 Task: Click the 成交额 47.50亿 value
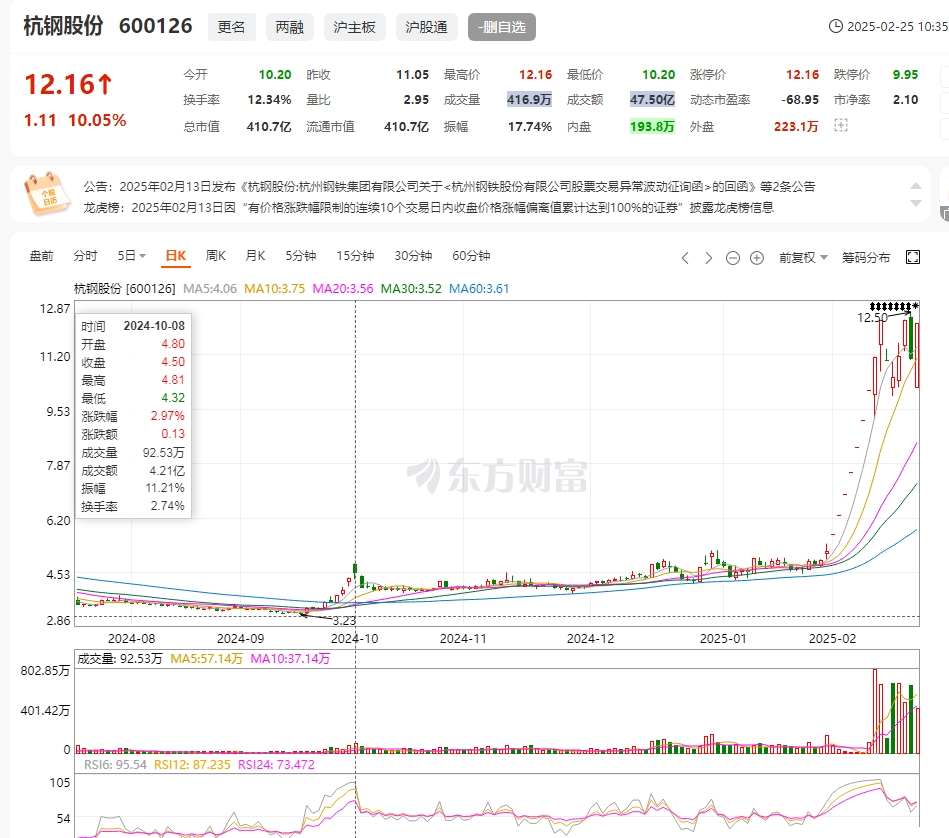click(x=652, y=99)
